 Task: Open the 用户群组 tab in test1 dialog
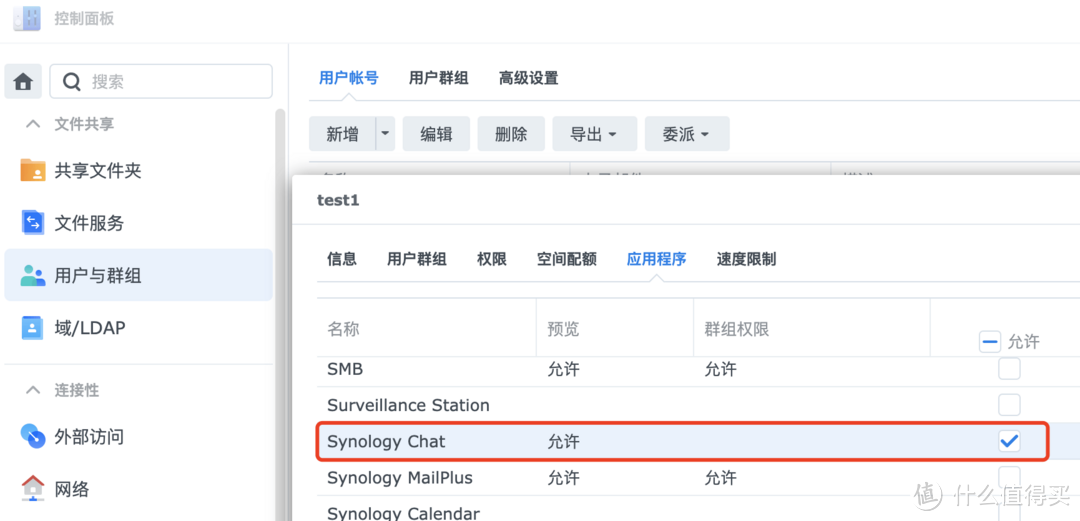tap(417, 259)
